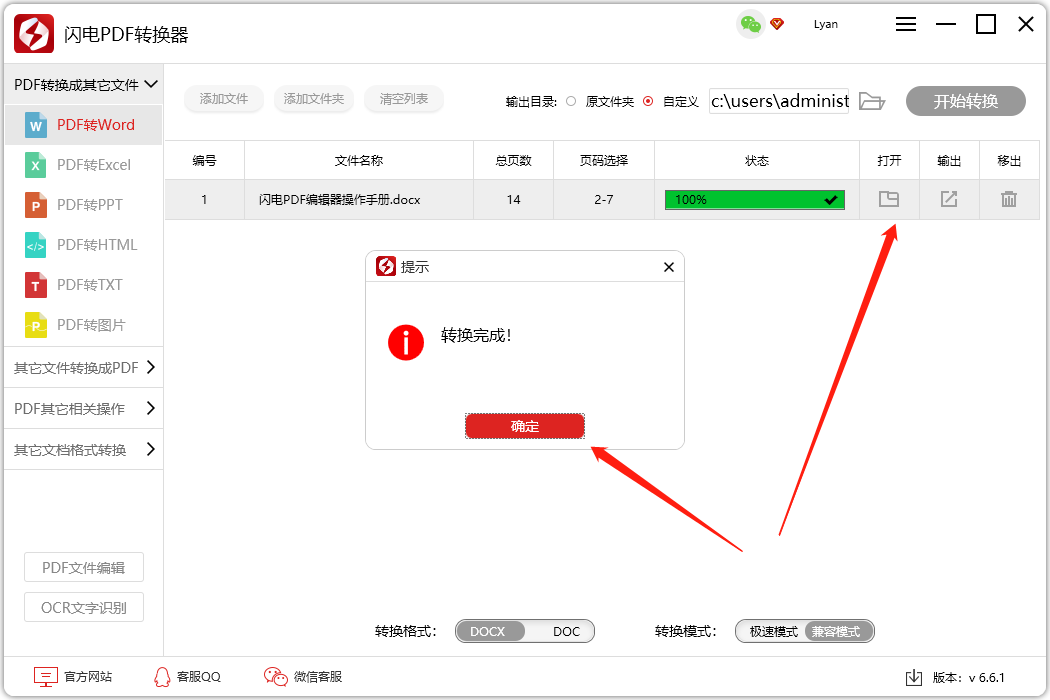The image size is (1050, 700).
Task: Browse output directory with the folder icon
Action: 872,101
